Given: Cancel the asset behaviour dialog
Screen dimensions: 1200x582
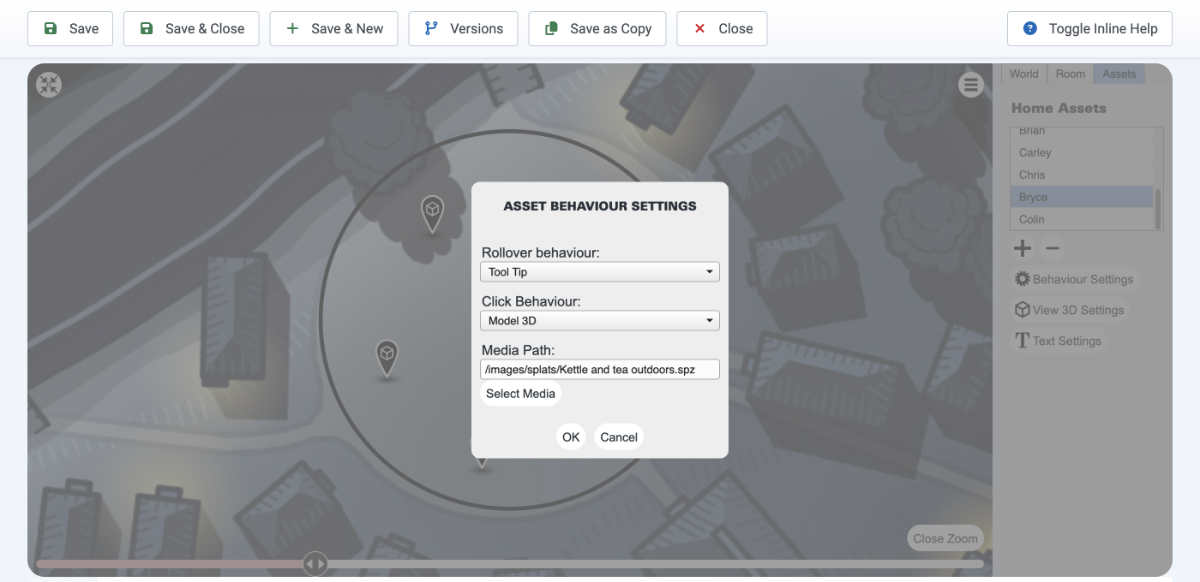Looking at the screenshot, I should pos(619,437).
